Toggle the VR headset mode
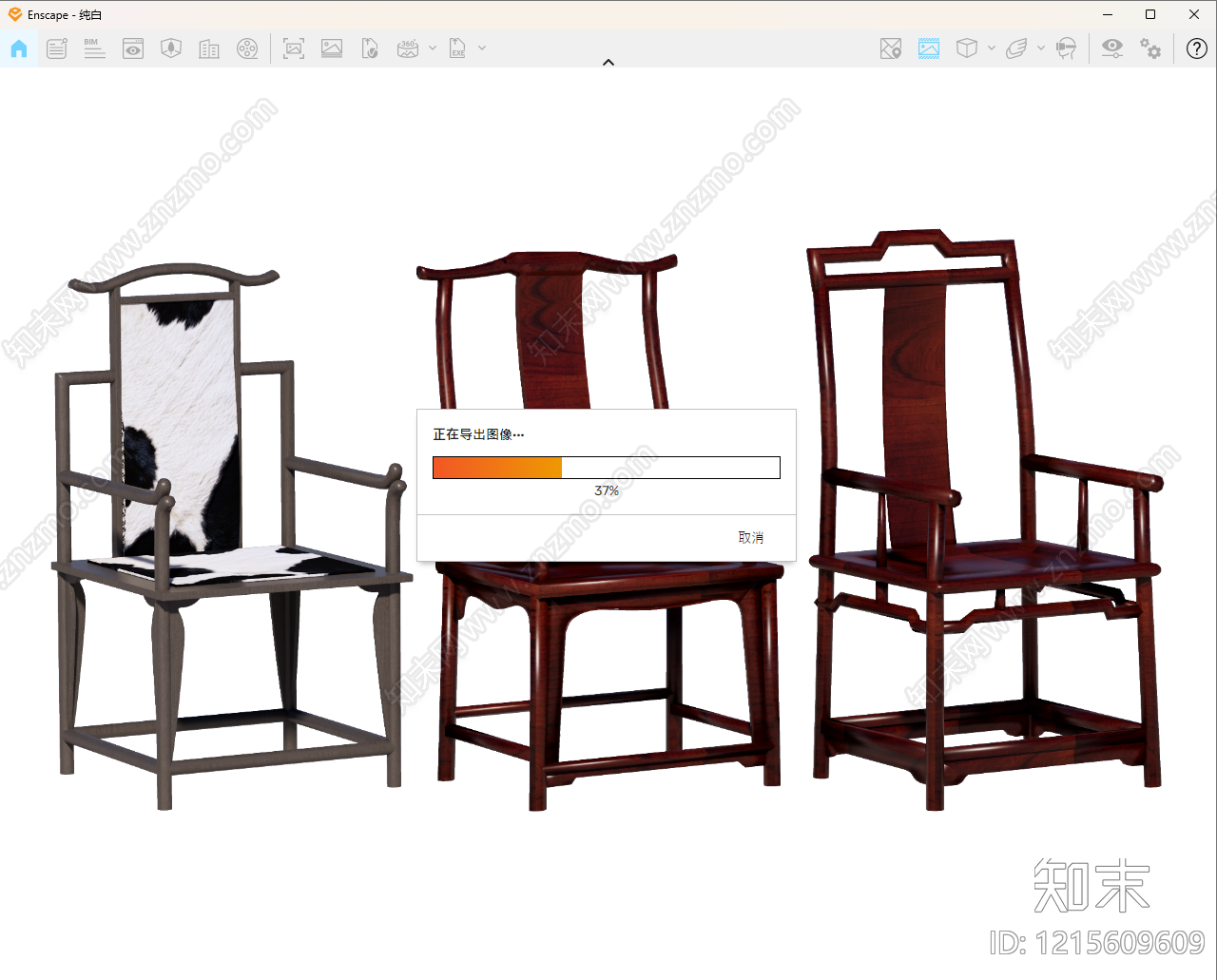1217x980 pixels. click(x=1067, y=48)
